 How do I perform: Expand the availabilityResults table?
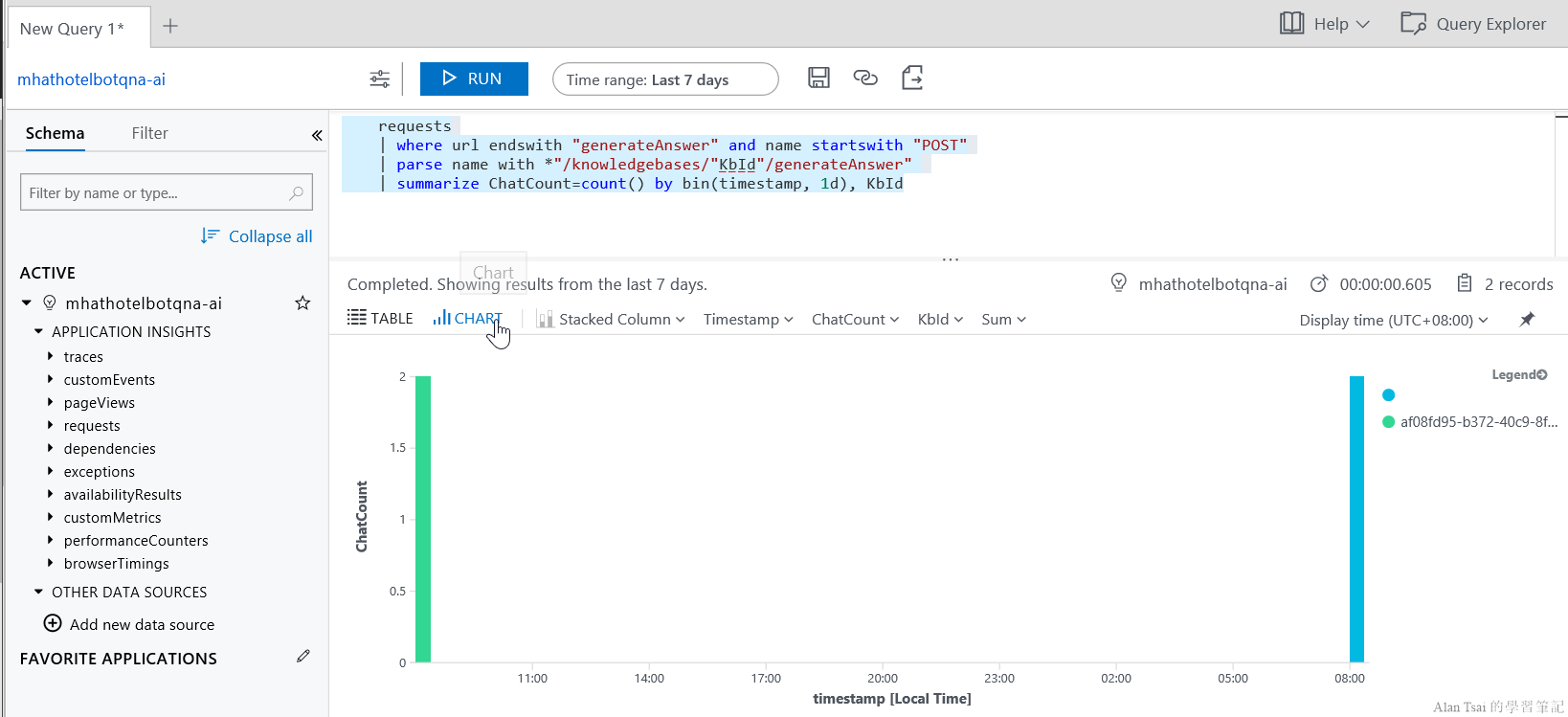(51, 494)
